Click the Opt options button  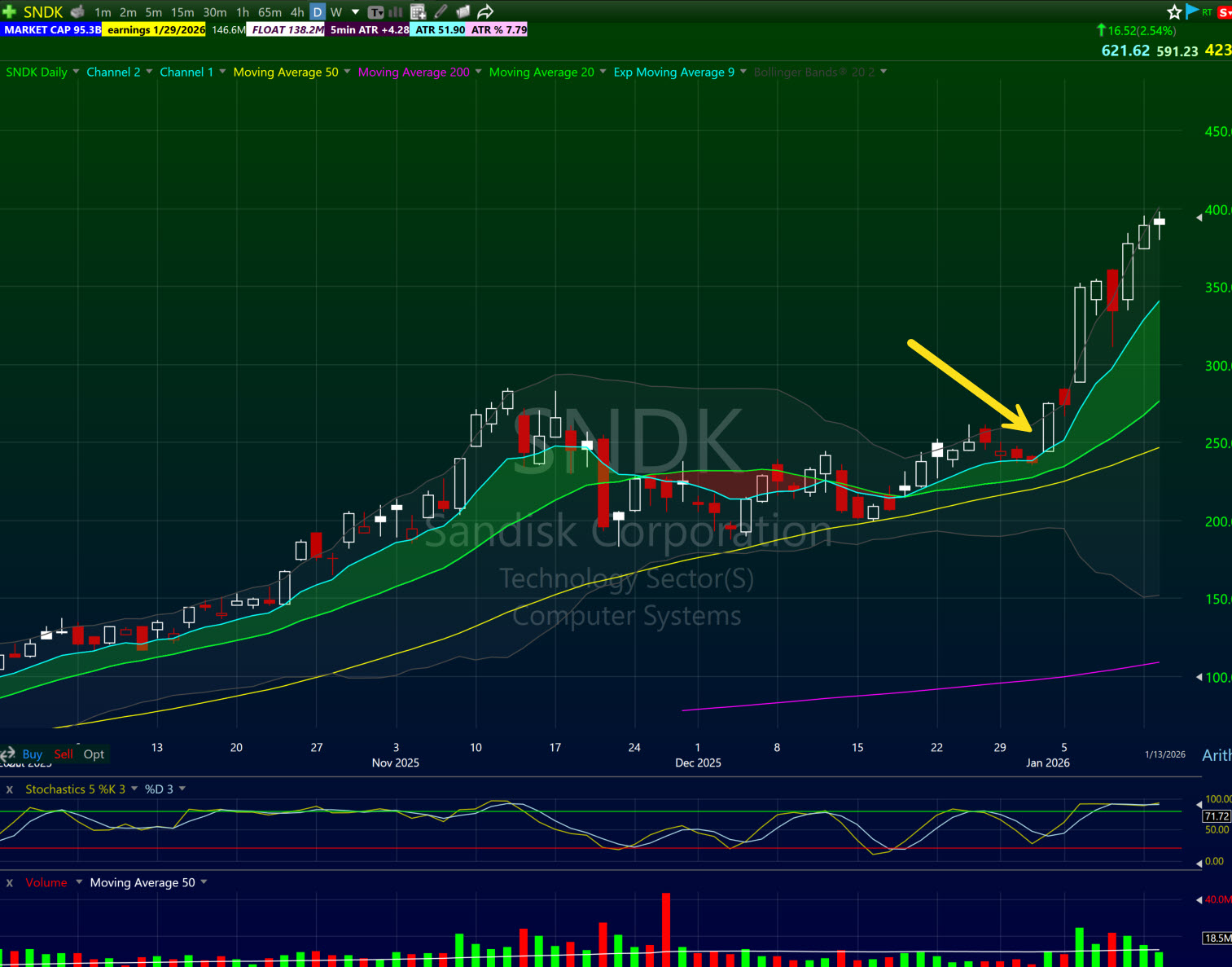point(94,754)
